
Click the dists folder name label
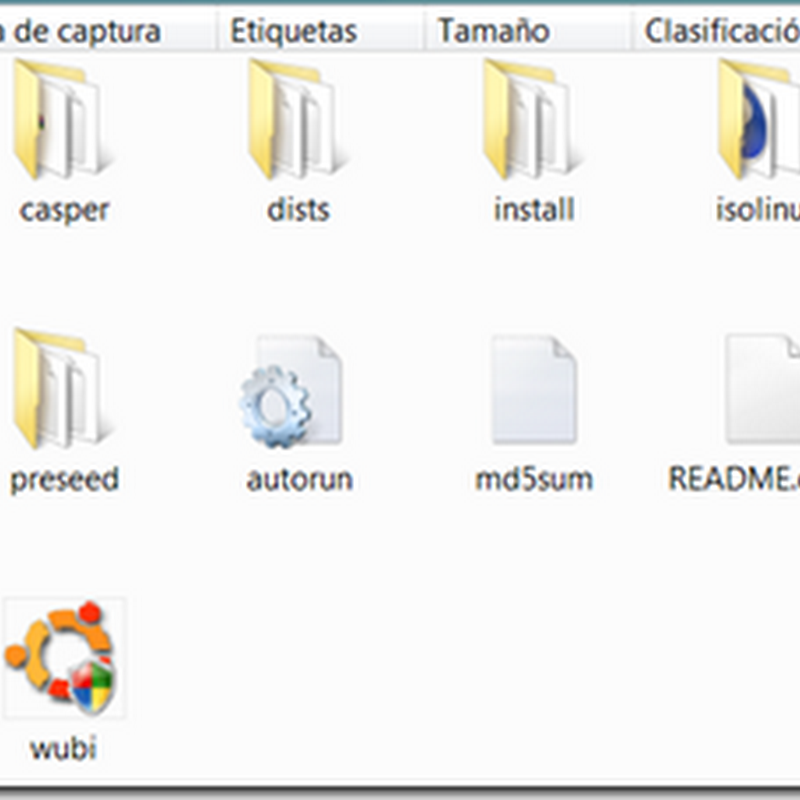pos(298,210)
